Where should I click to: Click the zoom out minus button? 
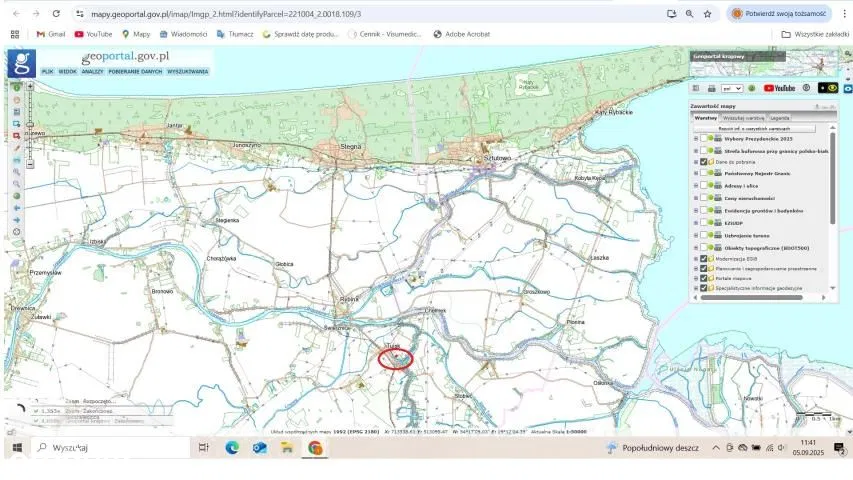coord(30,164)
